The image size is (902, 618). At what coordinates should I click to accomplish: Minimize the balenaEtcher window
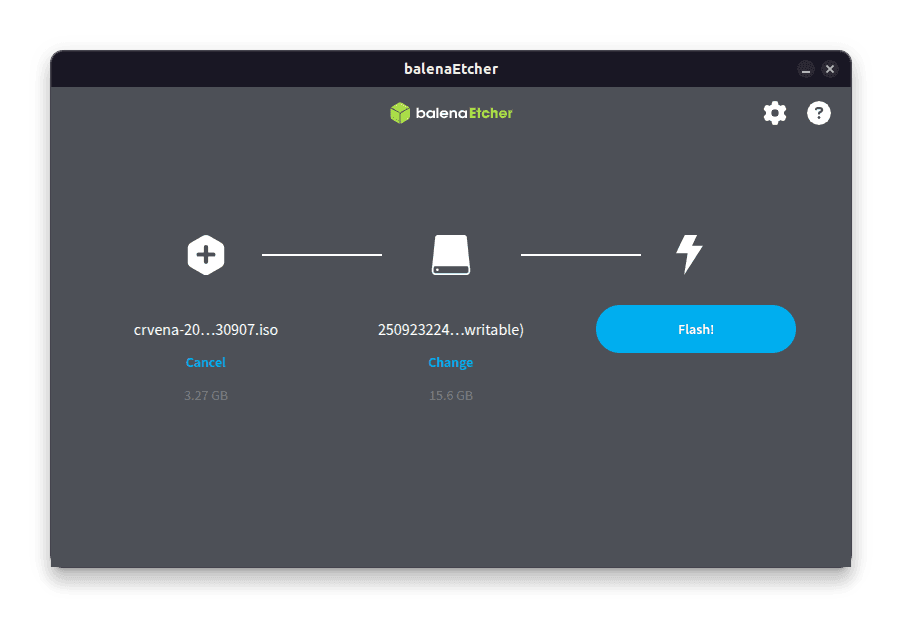click(805, 69)
